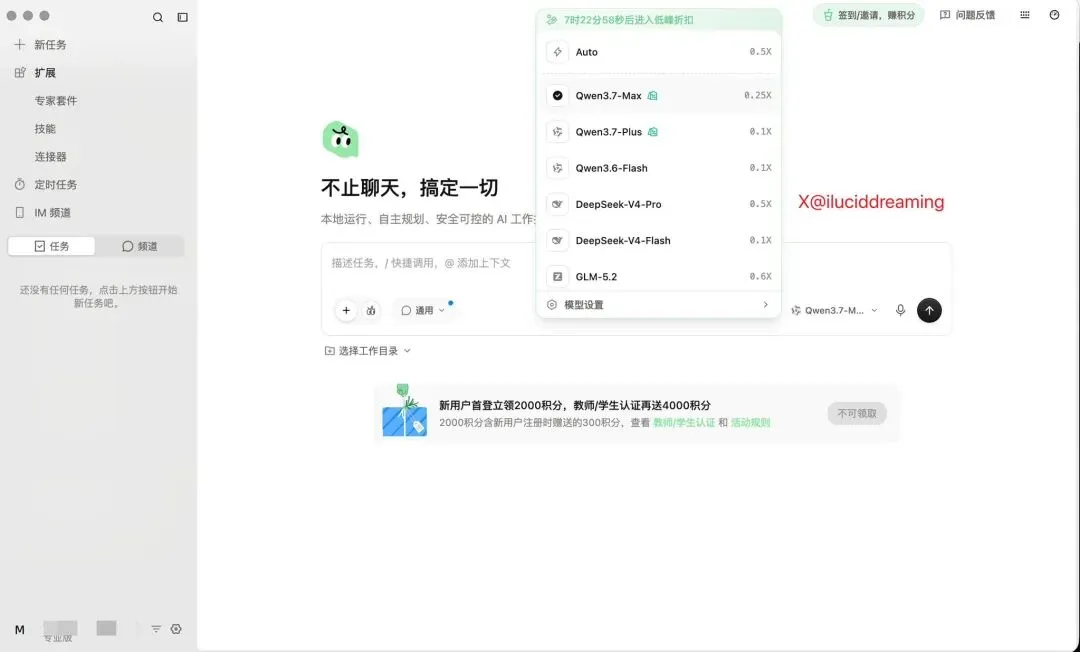
Task: Open IM 频道 in the sidebar
Action: click(52, 213)
